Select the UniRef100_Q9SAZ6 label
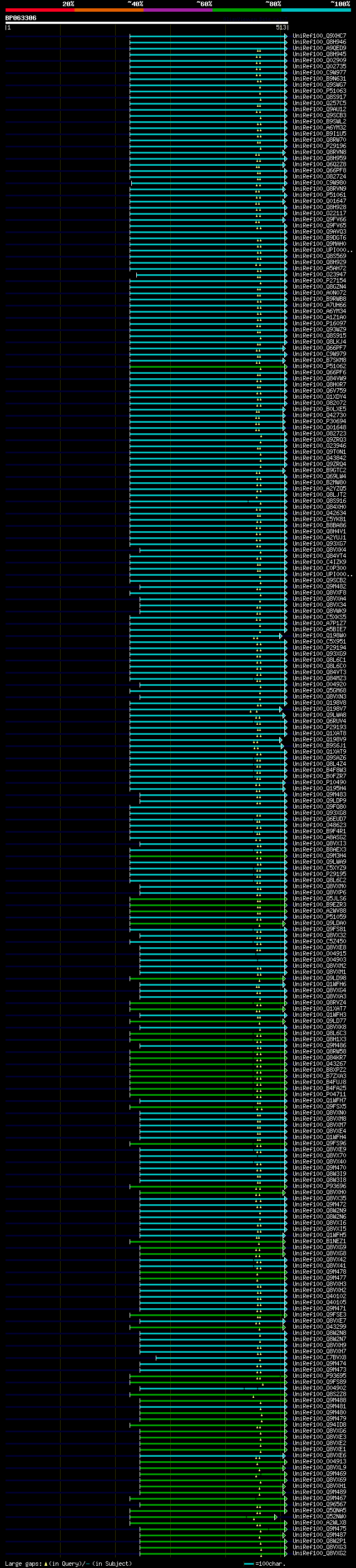This screenshot has width=356, height=1568. tap(319, 758)
